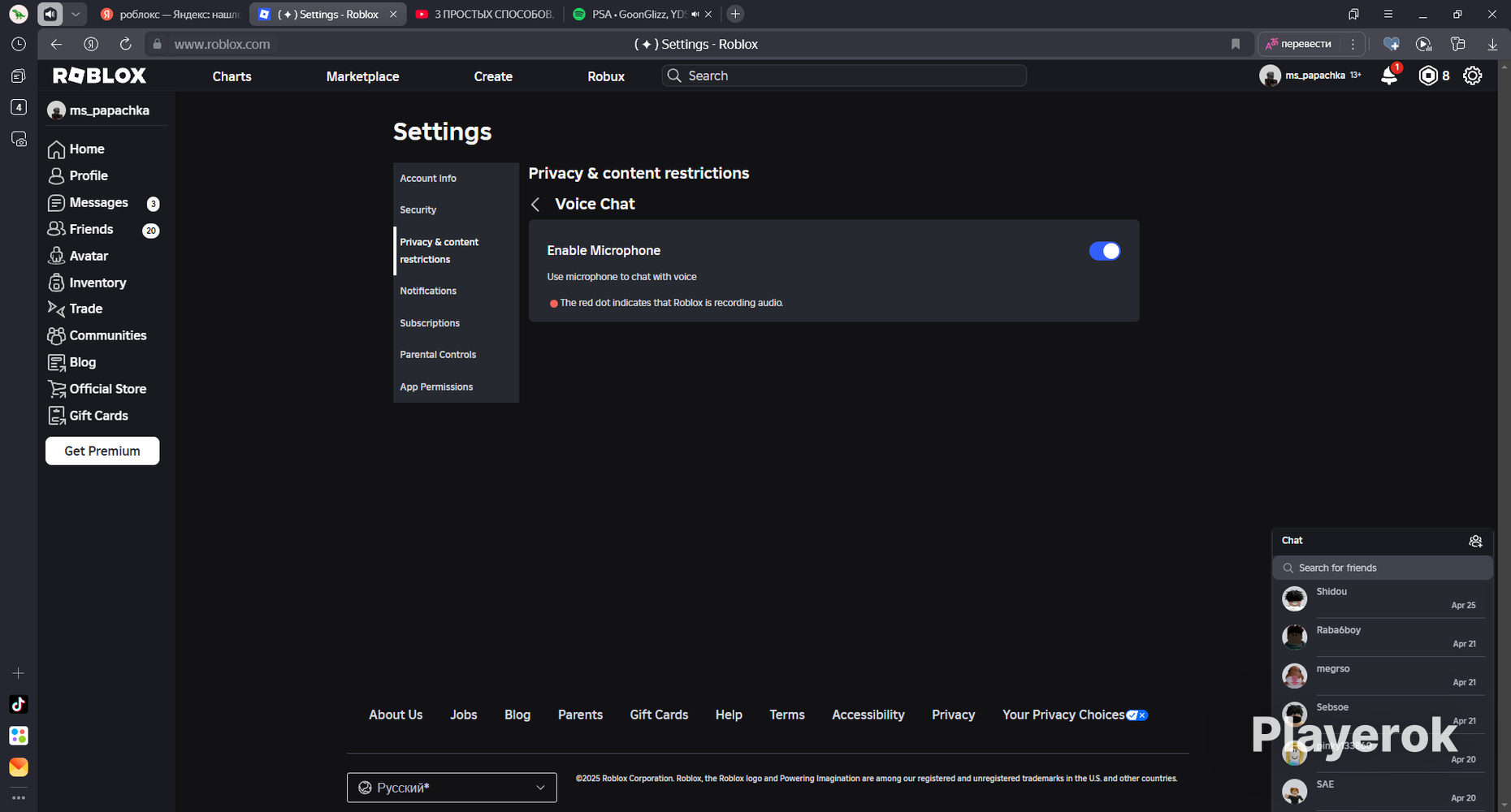Open browser hamburger menu
The image size is (1511, 812).
tap(1388, 14)
